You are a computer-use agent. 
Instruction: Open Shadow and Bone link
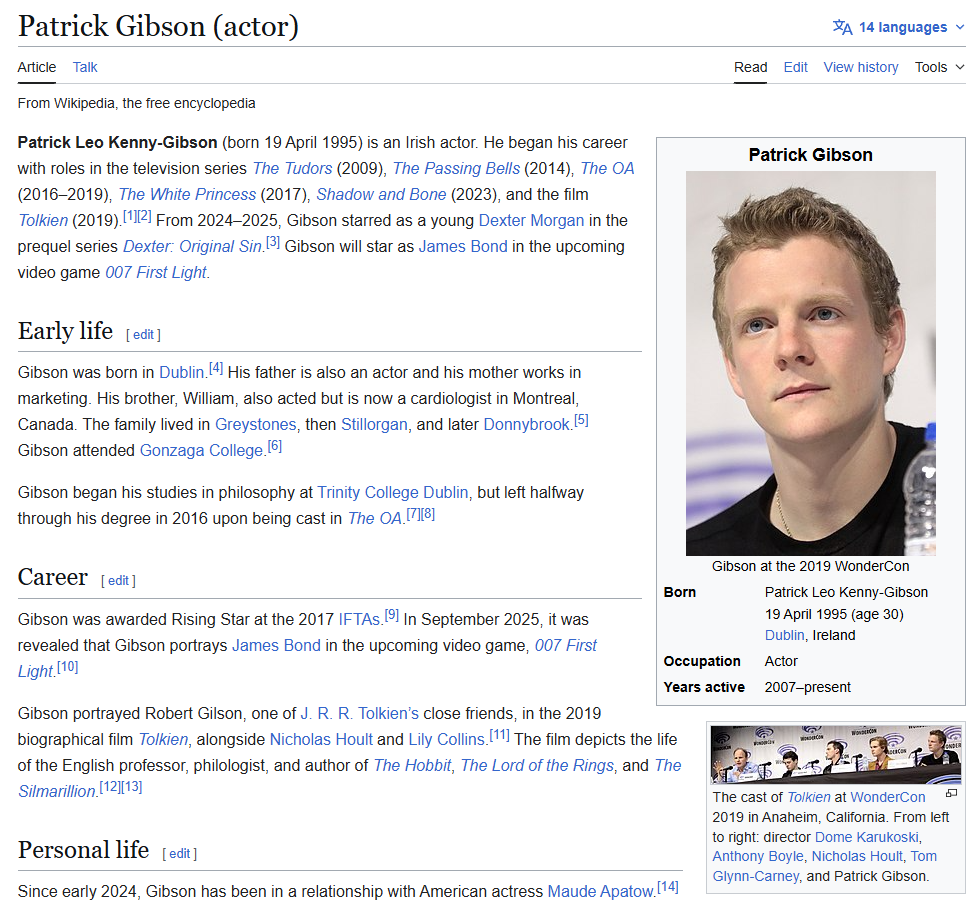[x=381, y=195]
